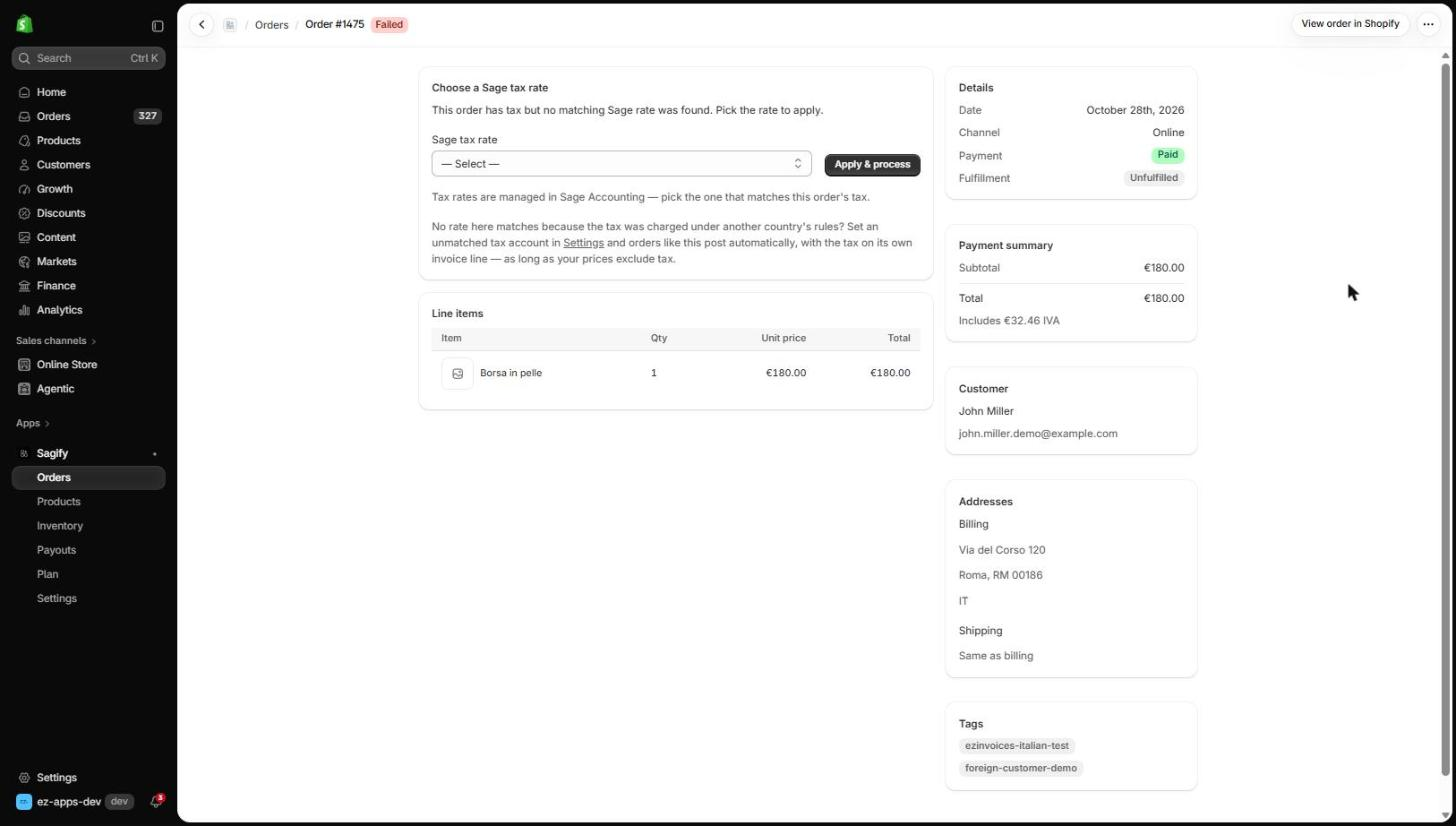Viewport: 1456px width, 826px height.
Task: Click the foreign-customer-demo tag
Action: click(x=1021, y=769)
